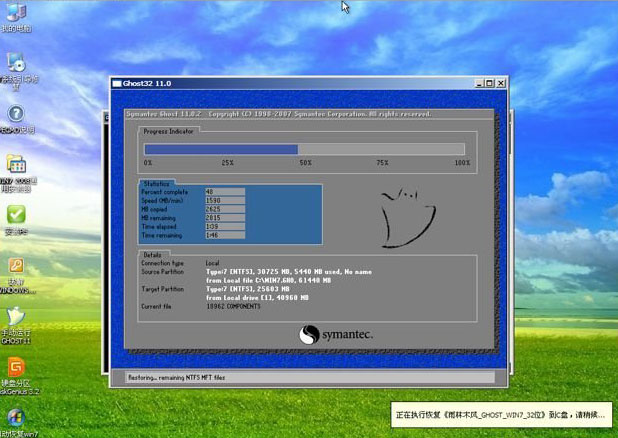Viewport: 618px width, 438px height.
Task: Maximize the Ghost32 11.0 window
Action: pyautogui.click(x=489, y=83)
